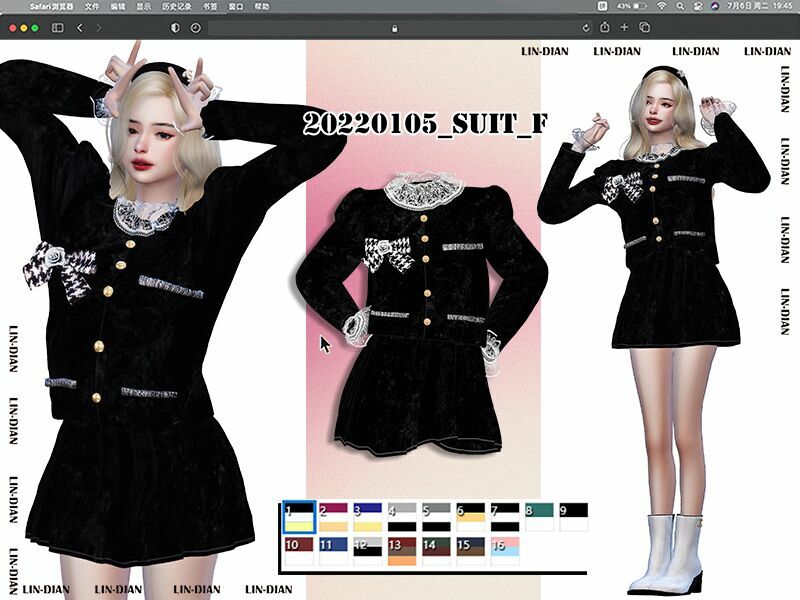Image resolution: width=800 pixels, height=600 pixels.
Task: Select color swatch number 10
Action: tap(299, 551)
